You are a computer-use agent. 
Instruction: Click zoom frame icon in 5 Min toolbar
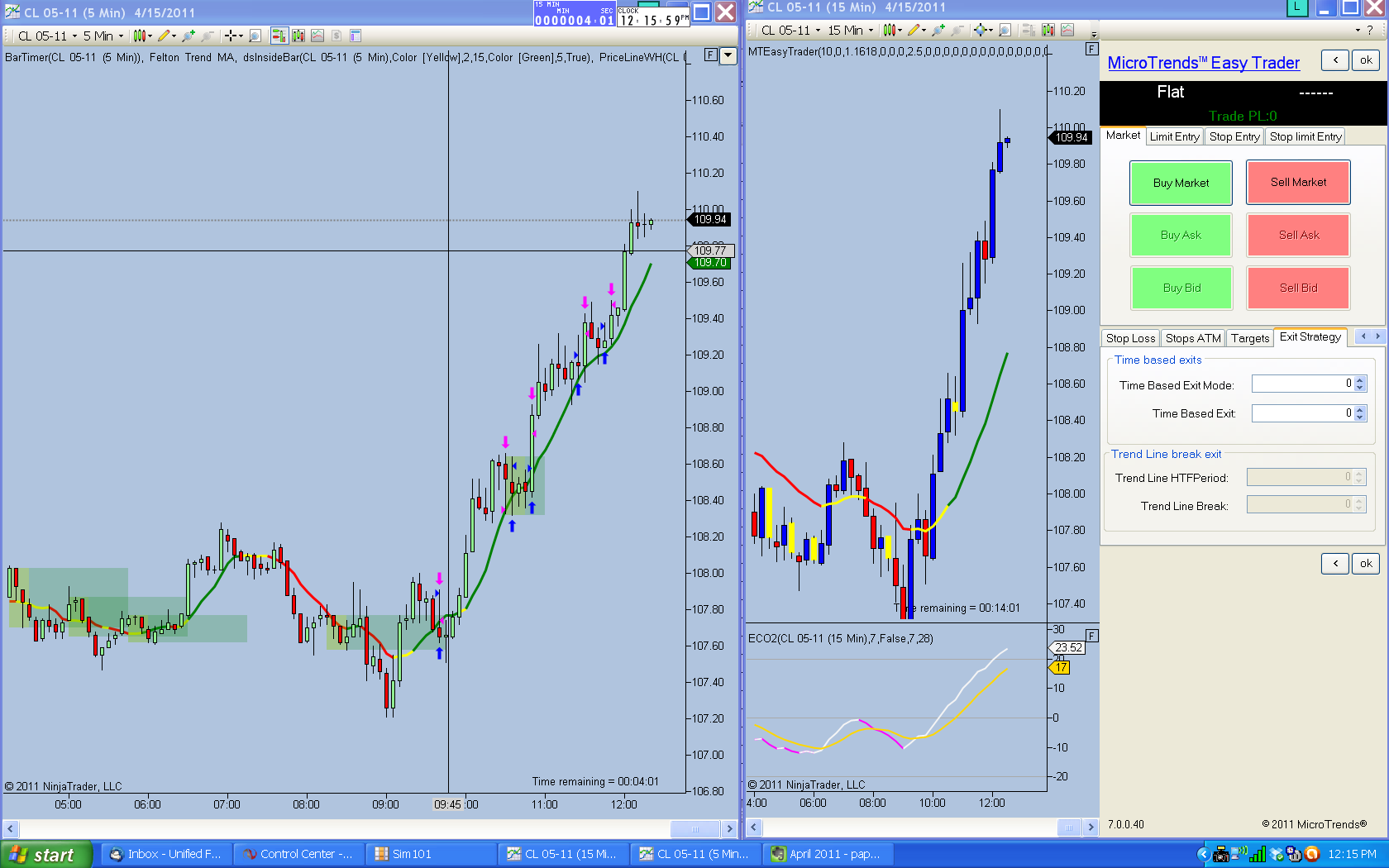(255, 36)
